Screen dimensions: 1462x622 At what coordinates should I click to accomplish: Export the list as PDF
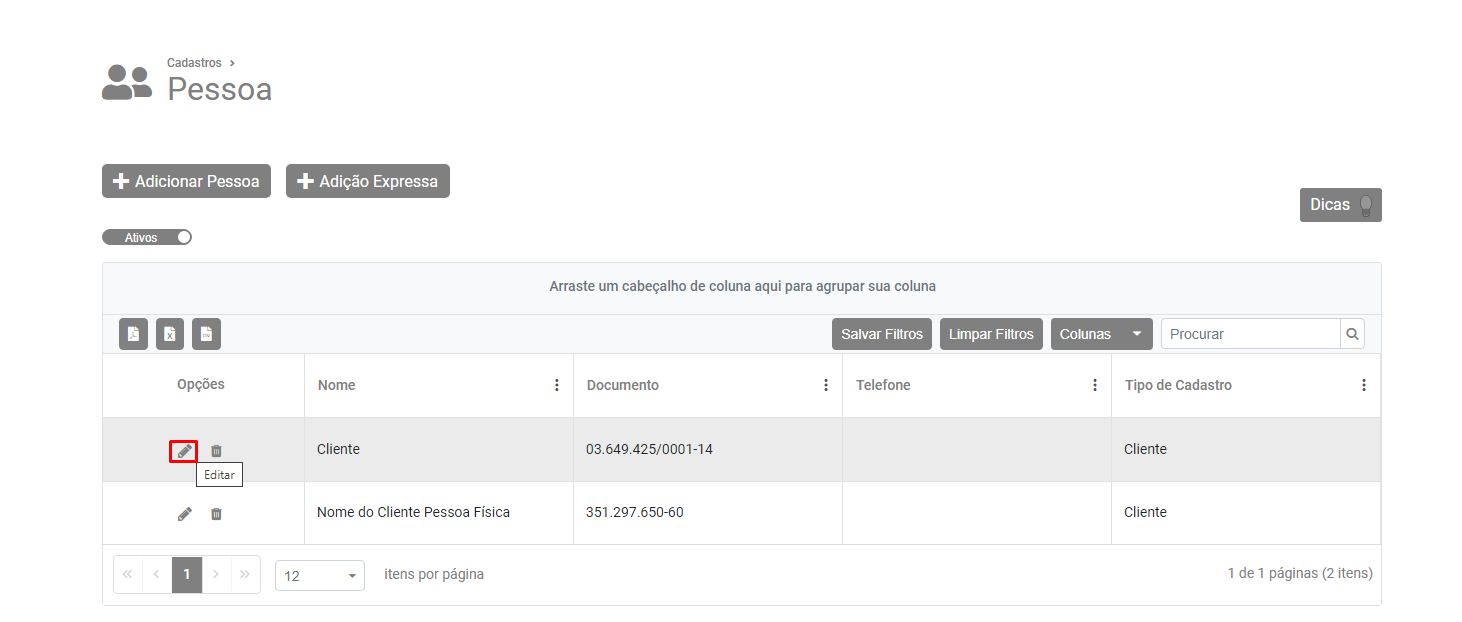pos(133,334)
